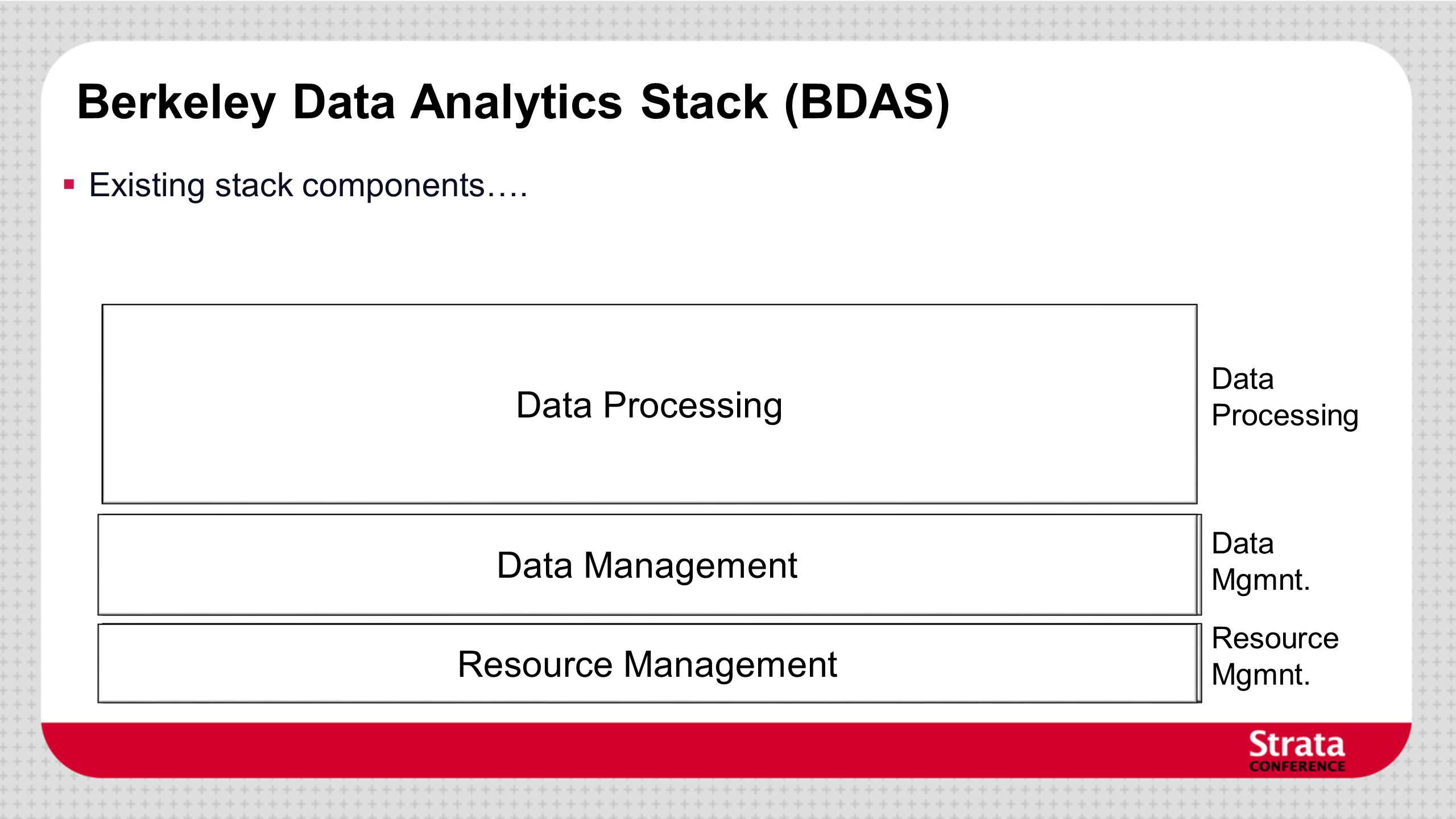
Task: Select the Data Management layer box
Action: coord(650,565)
